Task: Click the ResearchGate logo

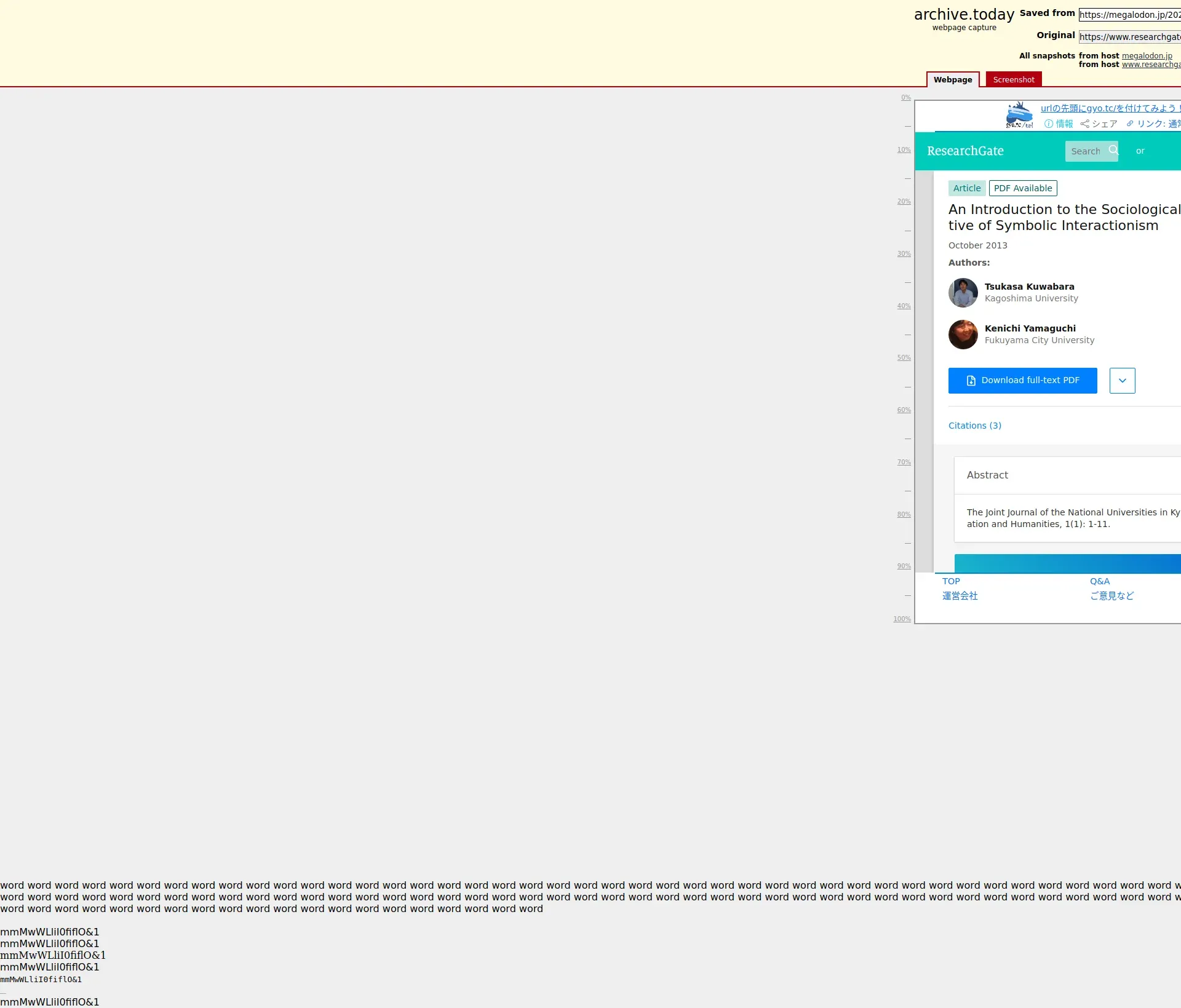Action: click(965, 151)
